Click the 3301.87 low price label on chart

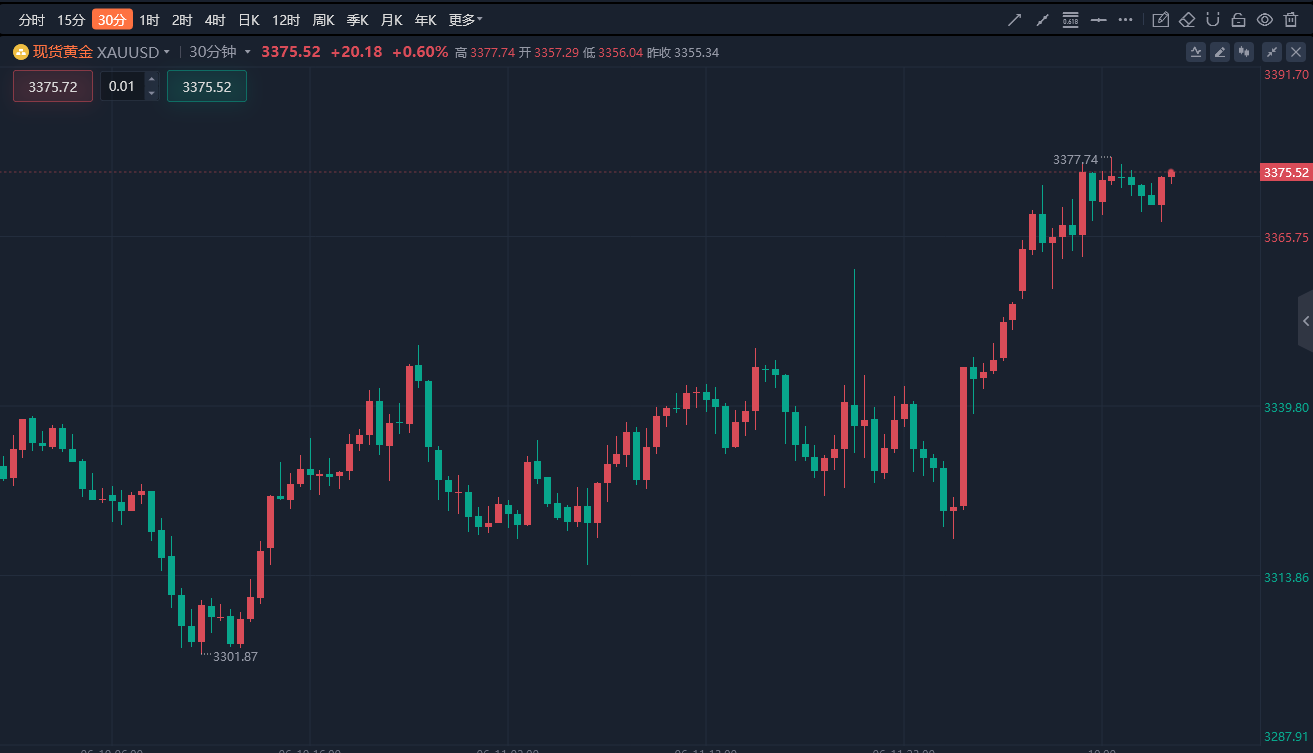pos(235,656)
